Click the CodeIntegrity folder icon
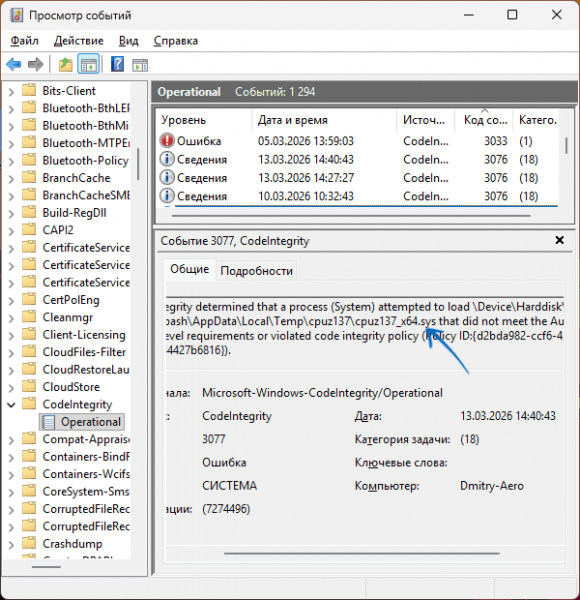Viewport: 580px width, 600px height. 29,404
